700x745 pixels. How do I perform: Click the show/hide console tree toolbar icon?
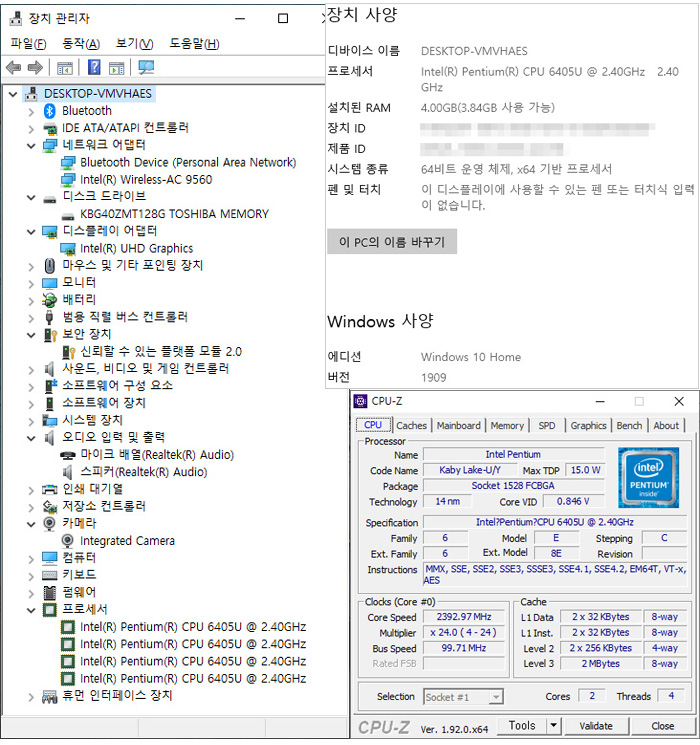coord(65,68)
